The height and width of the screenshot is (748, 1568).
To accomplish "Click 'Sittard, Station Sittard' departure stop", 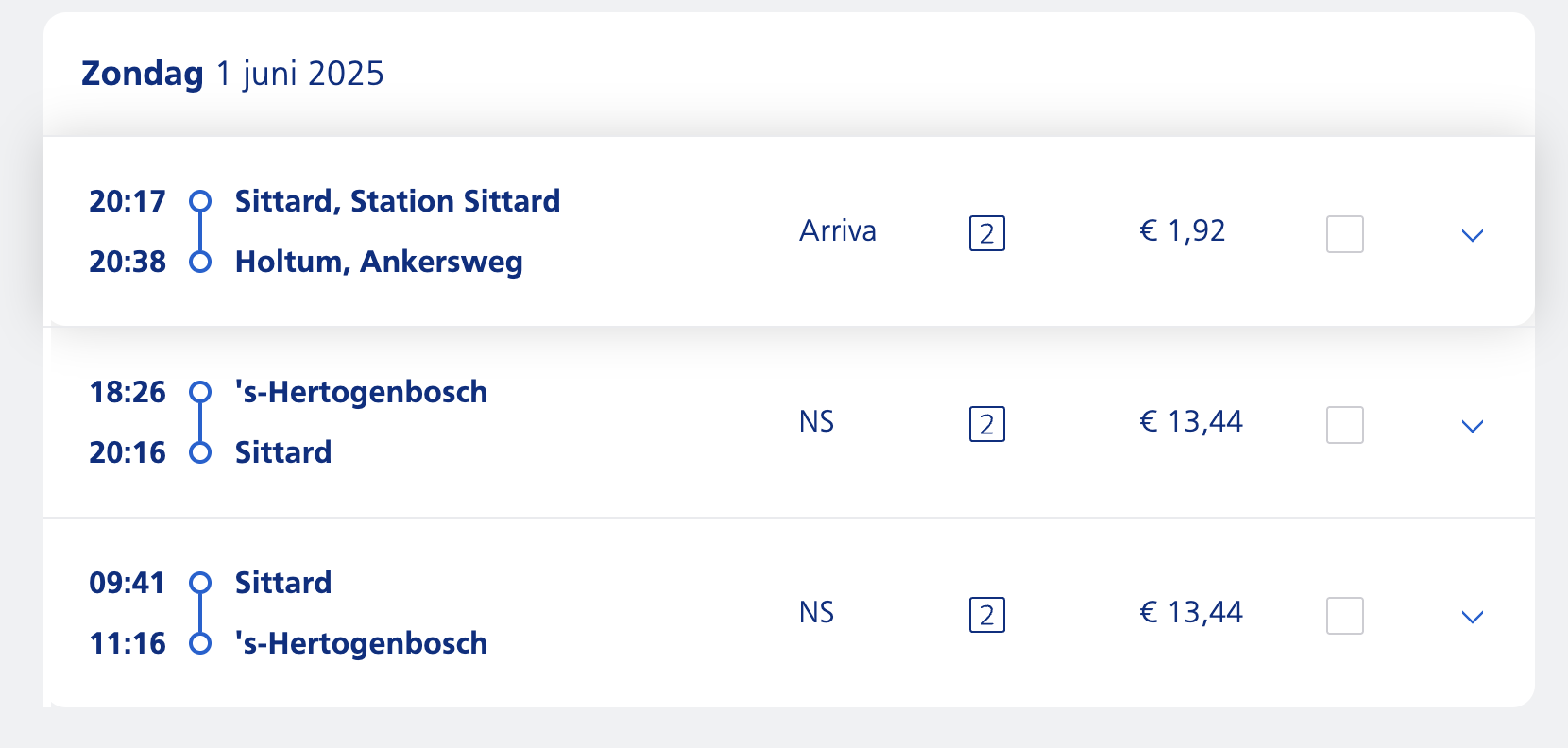I will 397,201.
